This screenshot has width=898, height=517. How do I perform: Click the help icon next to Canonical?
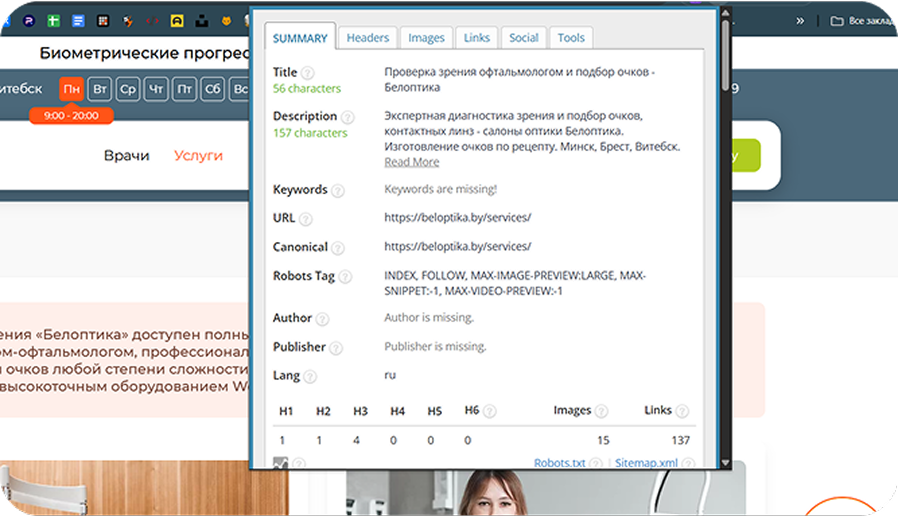pyautogui.click(x=338, y=248)
